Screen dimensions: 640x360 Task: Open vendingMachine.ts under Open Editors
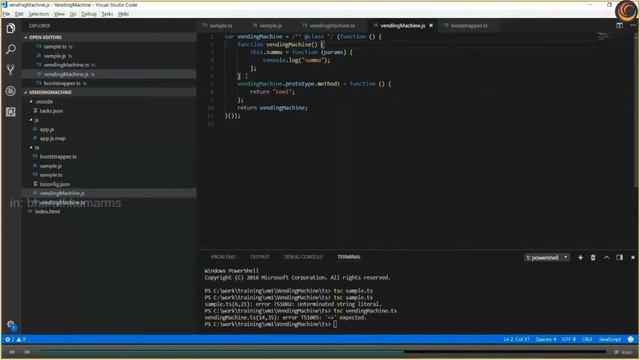point(66,65)
